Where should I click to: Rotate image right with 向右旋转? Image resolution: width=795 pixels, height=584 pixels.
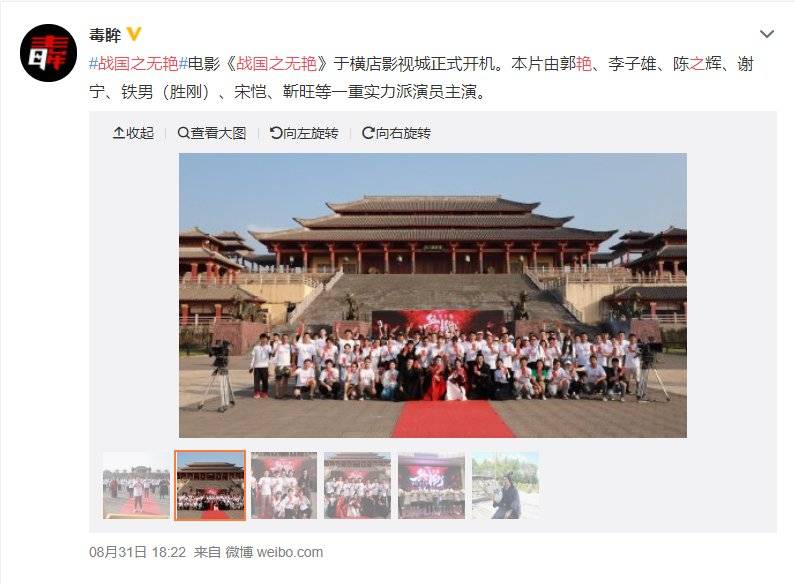pos(396,133)
